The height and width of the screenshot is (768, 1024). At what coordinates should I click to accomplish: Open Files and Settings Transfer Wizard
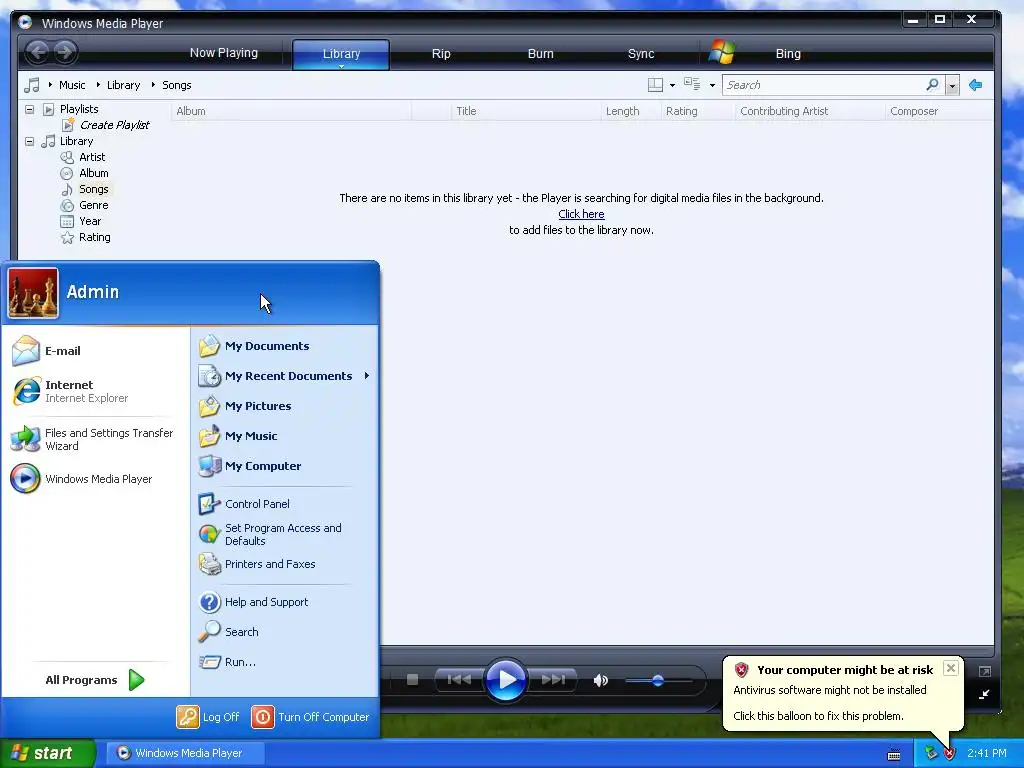point(95,440)
